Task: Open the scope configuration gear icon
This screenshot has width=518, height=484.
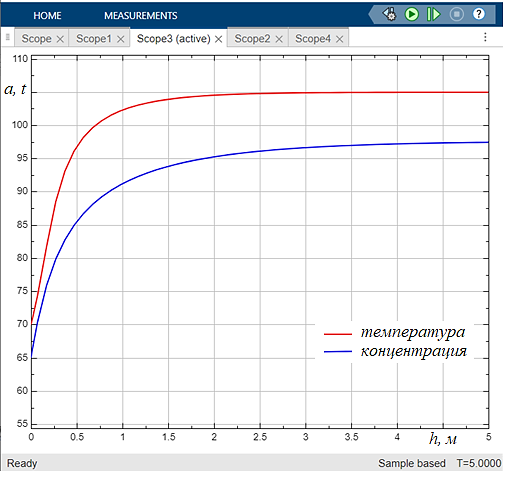Action: pos(389,14)
